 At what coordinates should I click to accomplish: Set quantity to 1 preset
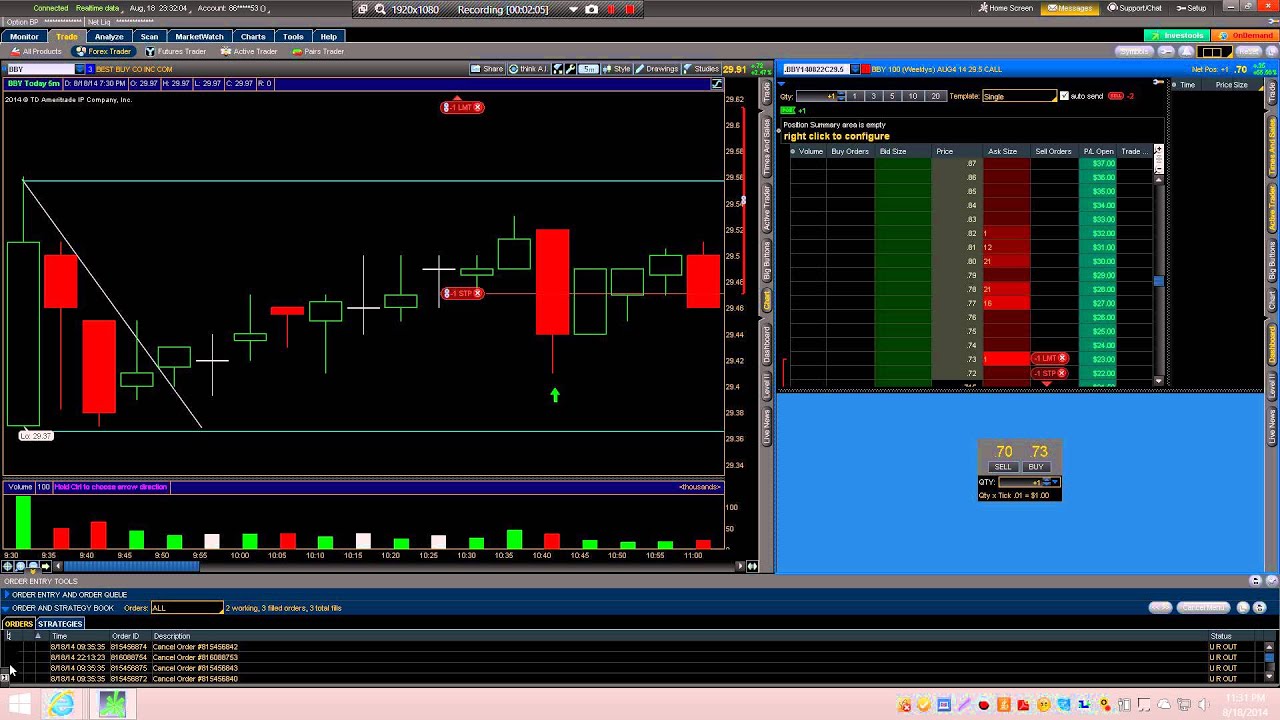(x=855, y=96)
